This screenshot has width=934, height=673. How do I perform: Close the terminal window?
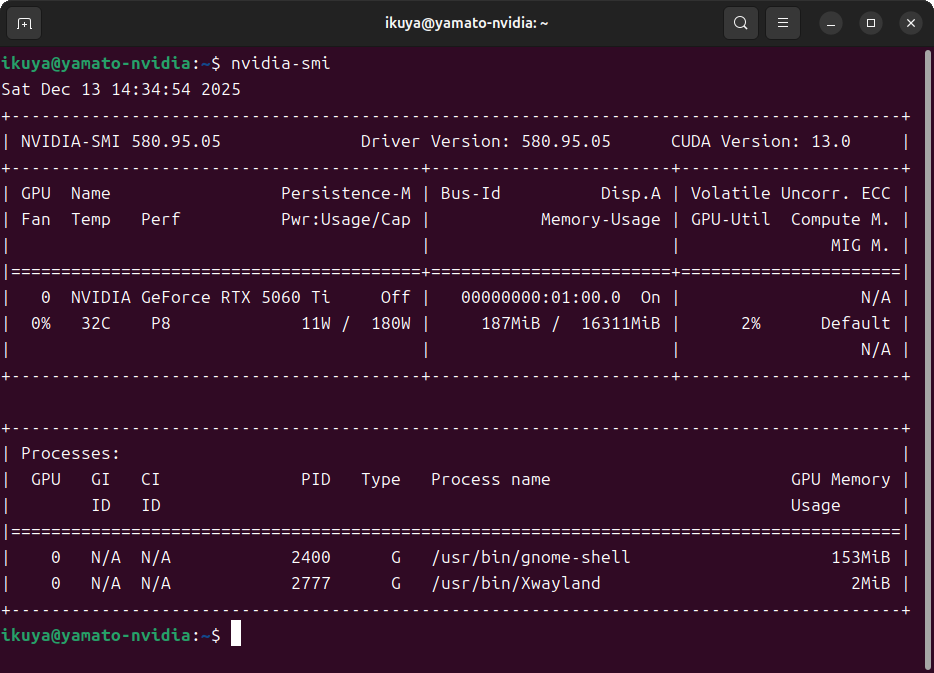[910, 22]
